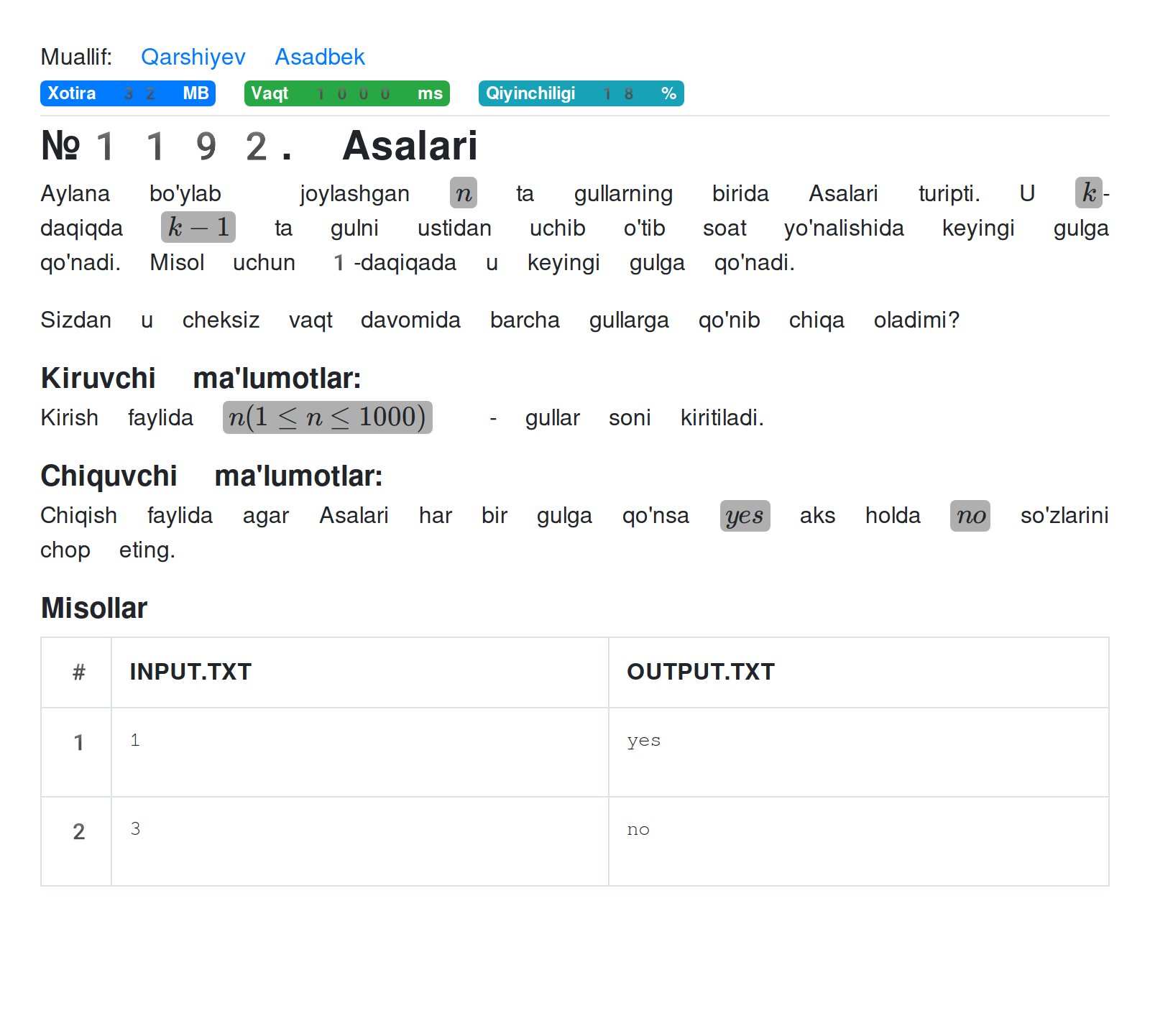Click the 'yes' output in example one

tap(643, 741)
